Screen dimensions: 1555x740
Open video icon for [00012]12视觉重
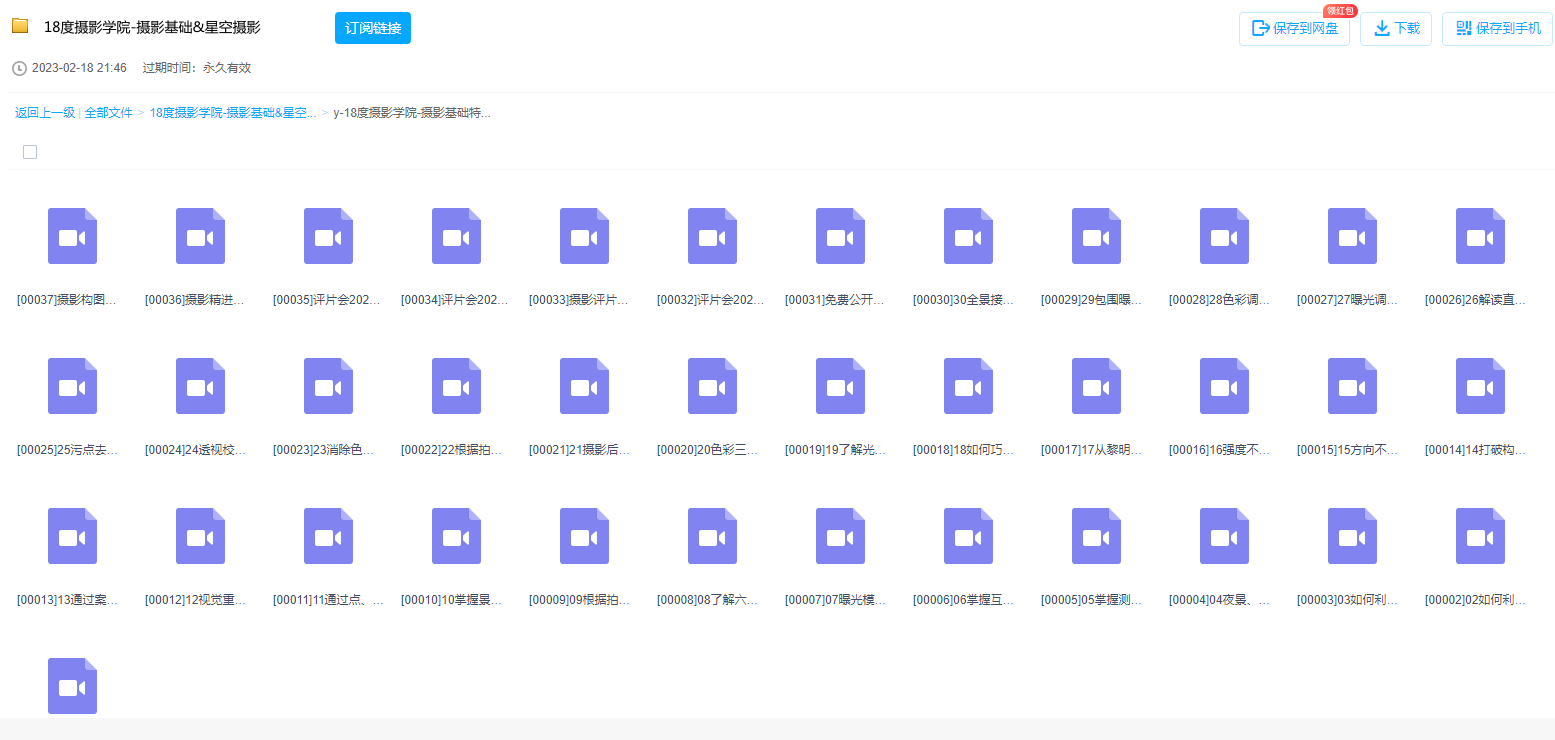[200, 536]
